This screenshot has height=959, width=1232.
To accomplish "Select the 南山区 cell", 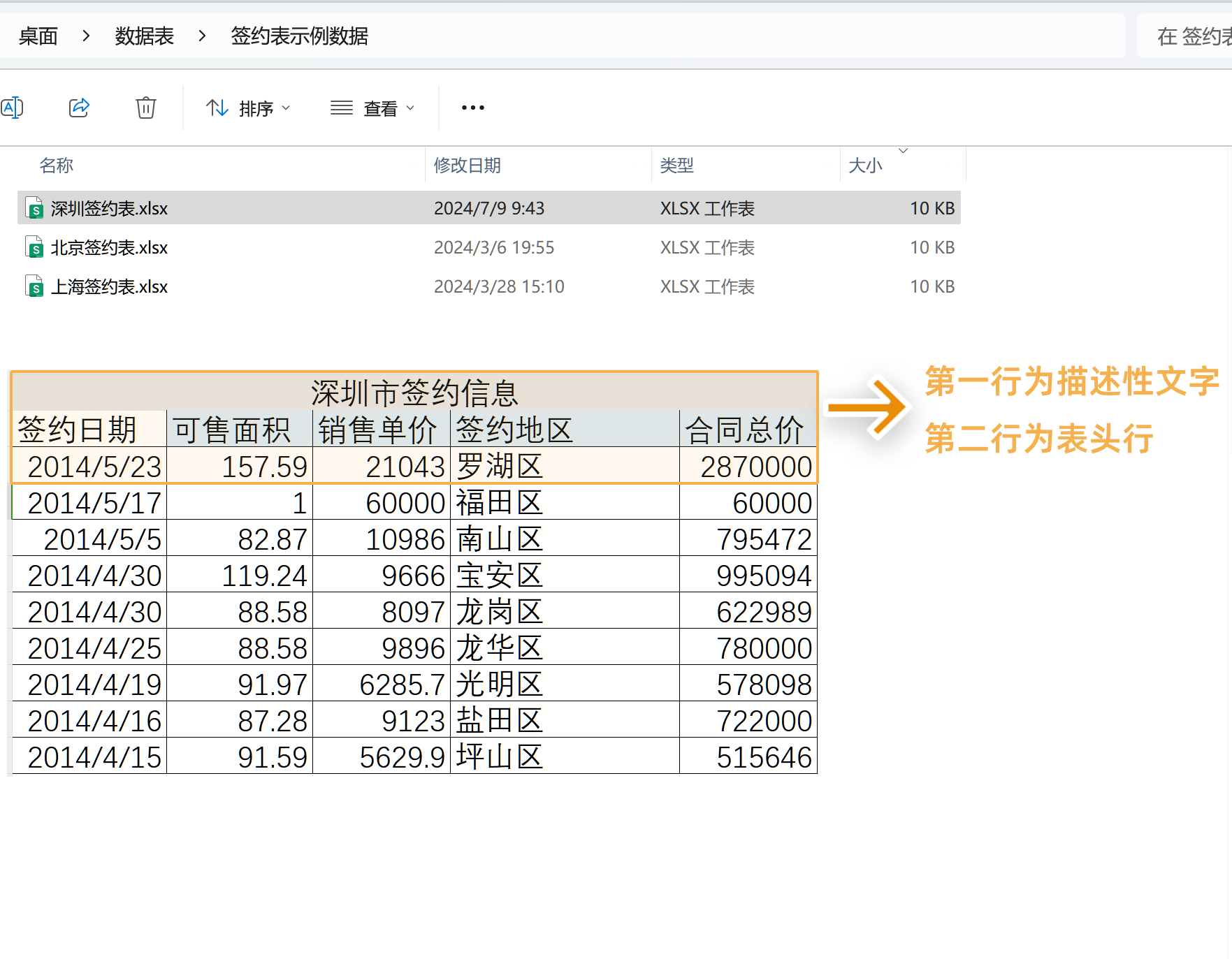I will (565, 539).
